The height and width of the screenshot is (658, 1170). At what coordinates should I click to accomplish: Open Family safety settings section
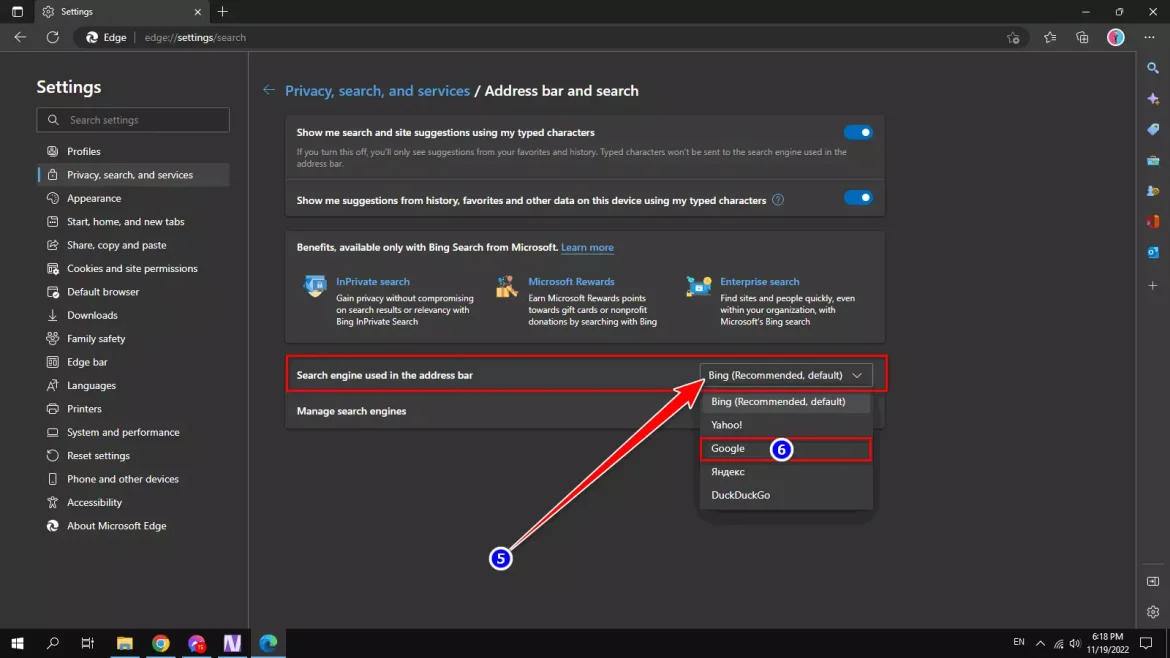tap(134, 339)
